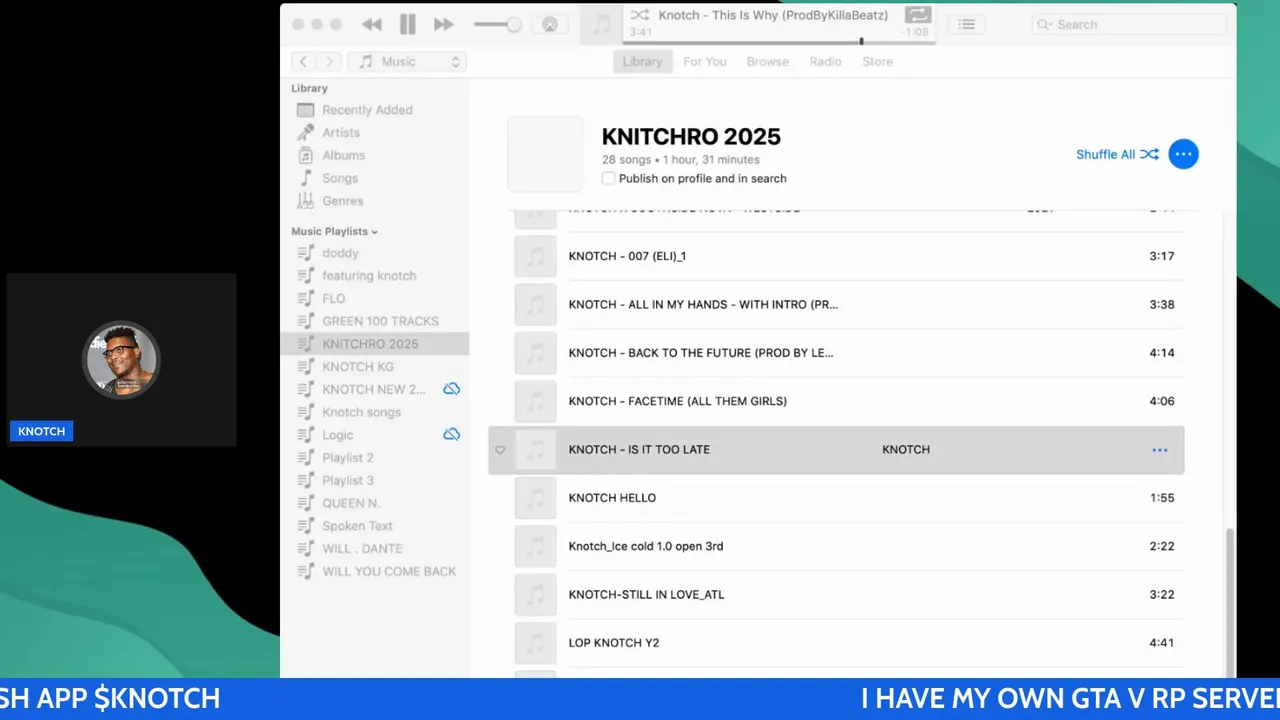Click artwork icon of KNOTCH - 007 (ELI)_1
The width and height of the screenshot is (1280, 720).
[536, 256]
